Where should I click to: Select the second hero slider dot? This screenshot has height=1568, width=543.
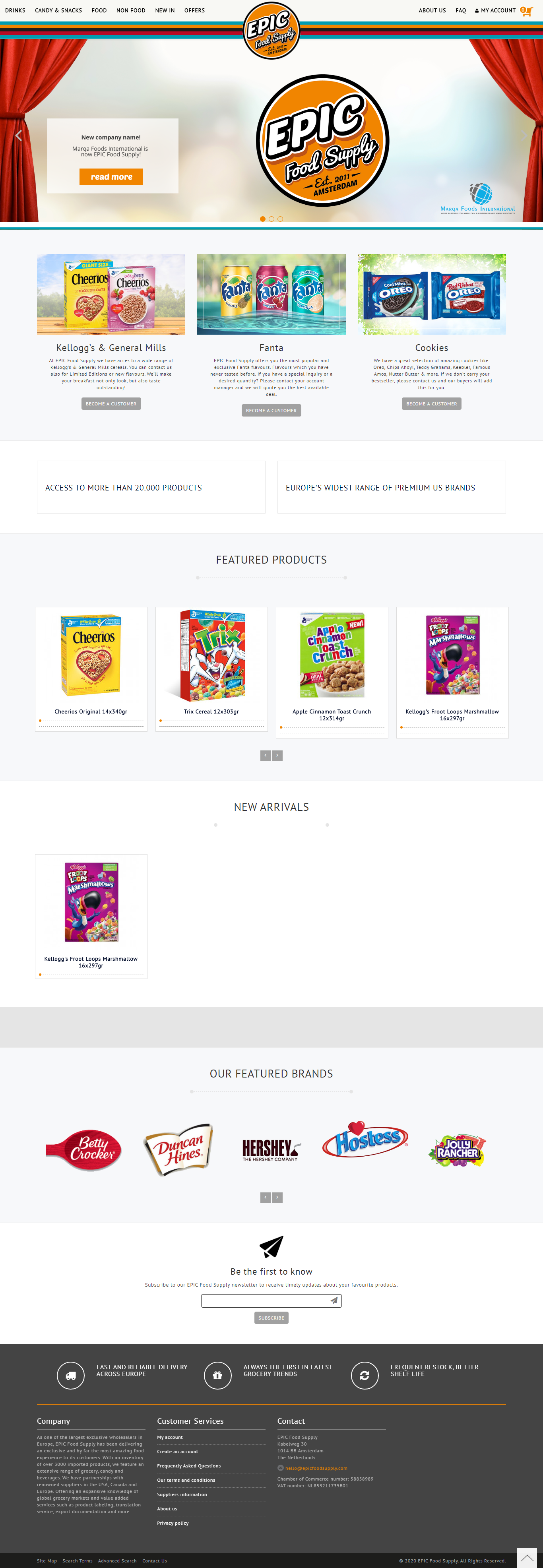tap(271, 219)
